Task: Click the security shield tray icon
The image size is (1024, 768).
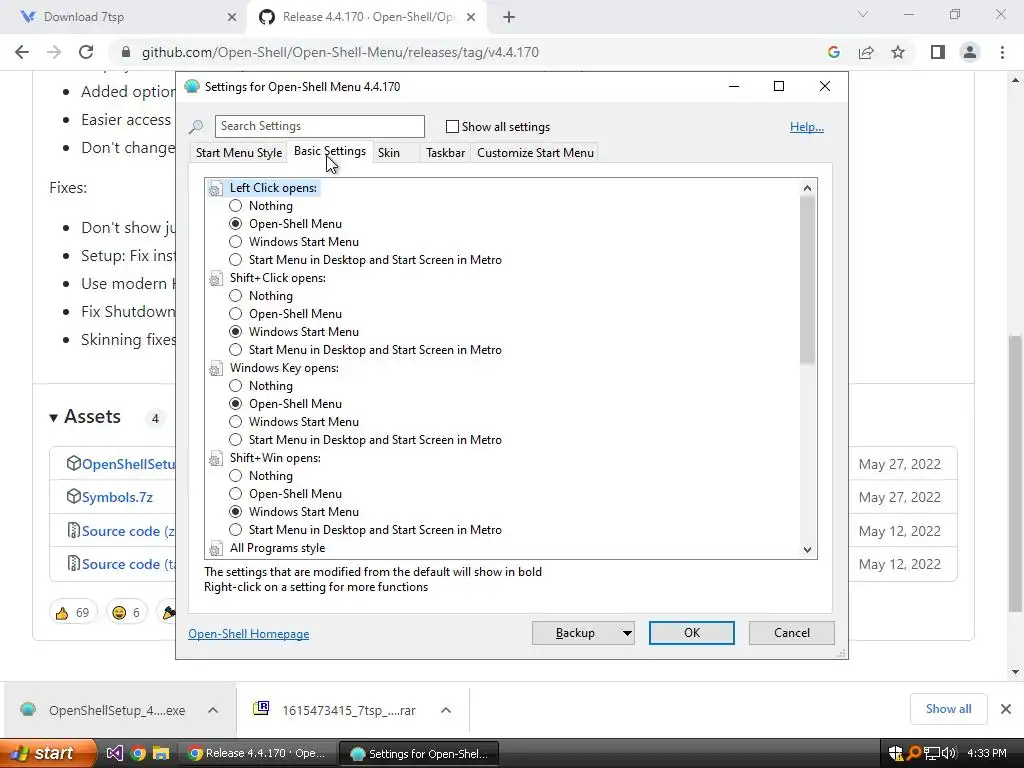Action: pos(895,754)
